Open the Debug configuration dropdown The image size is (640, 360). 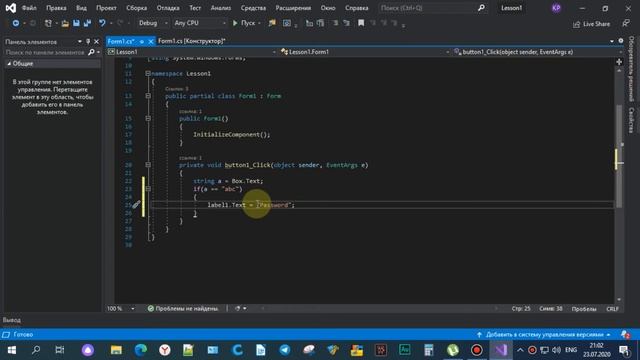pos(153,23)
